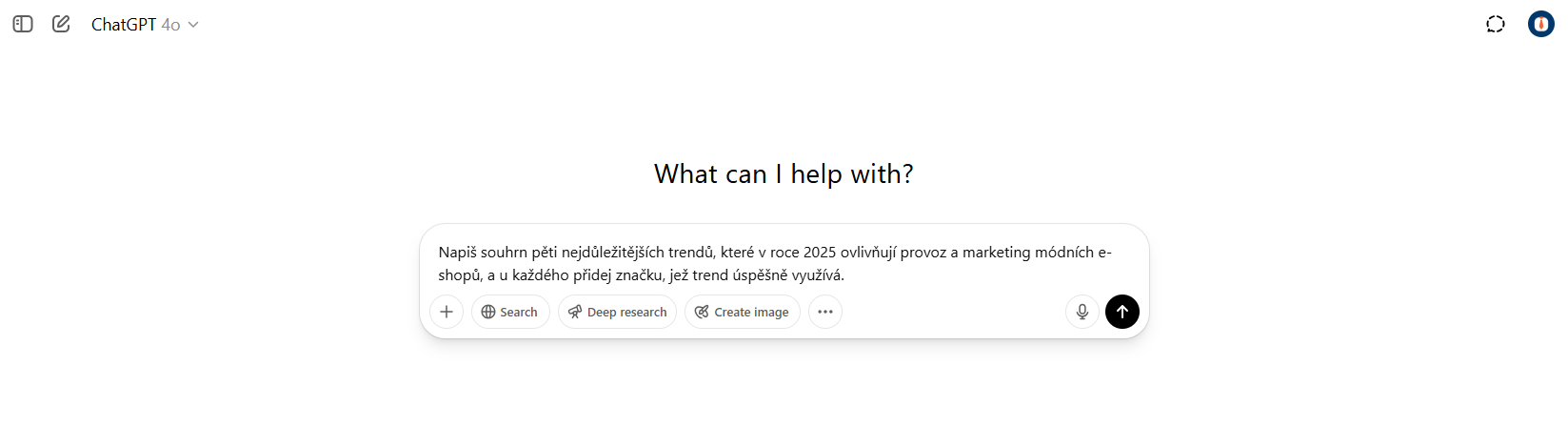Click the globe icon in the Search pill
The image size is (1568, 427).
[488, 312]
